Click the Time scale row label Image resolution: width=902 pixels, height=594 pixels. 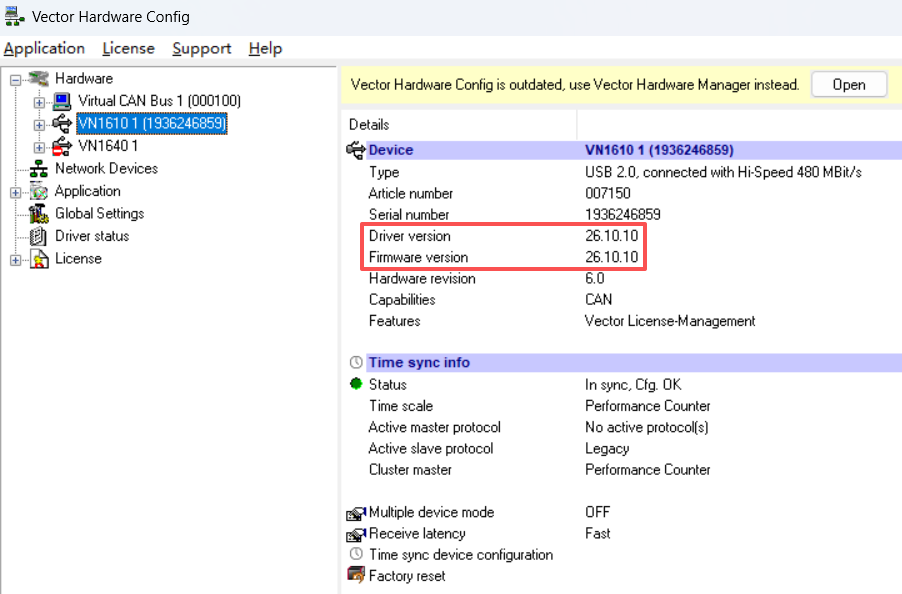(x=401, y=406)
